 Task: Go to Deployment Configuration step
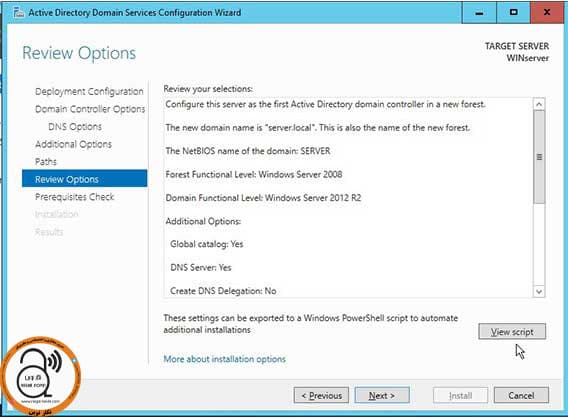click(89, 91)
